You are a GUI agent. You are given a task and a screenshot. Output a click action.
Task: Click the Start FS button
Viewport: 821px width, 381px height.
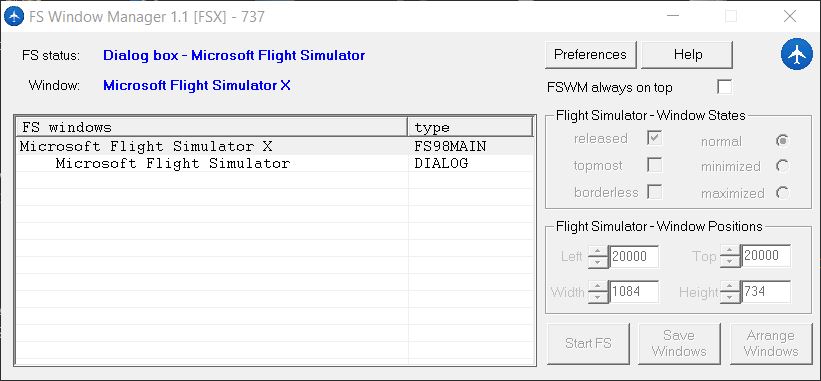[x=588, y=343]
